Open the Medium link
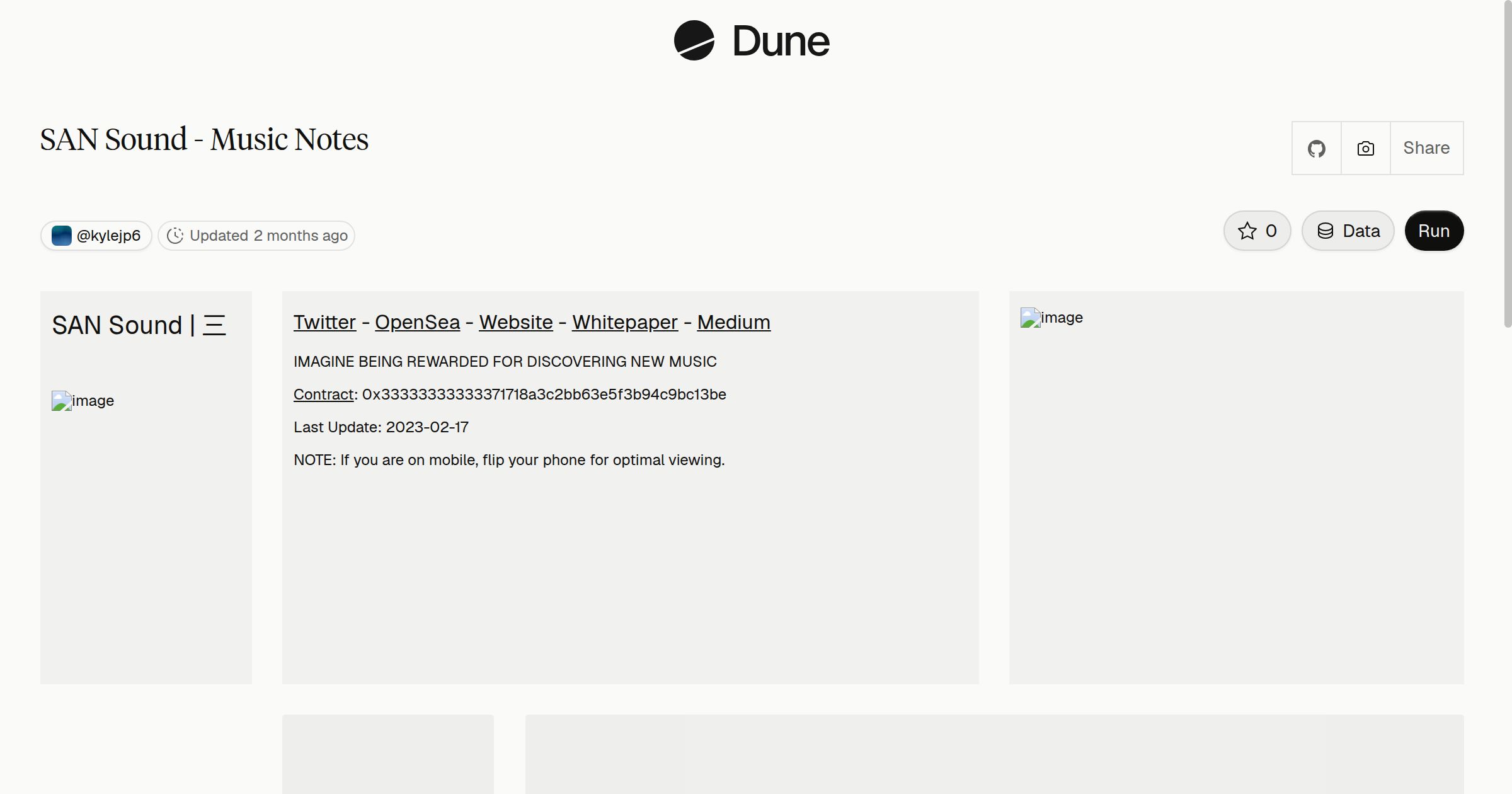The height and width of the screenshot is (794, 1512). (733, 322)
